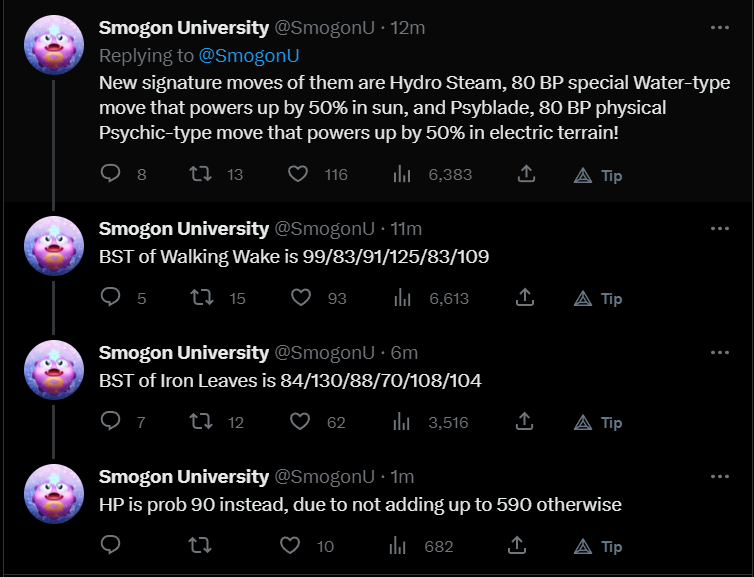Click the @SmogonU reply-to link
The image size is (754, 577).
(250, 55)
